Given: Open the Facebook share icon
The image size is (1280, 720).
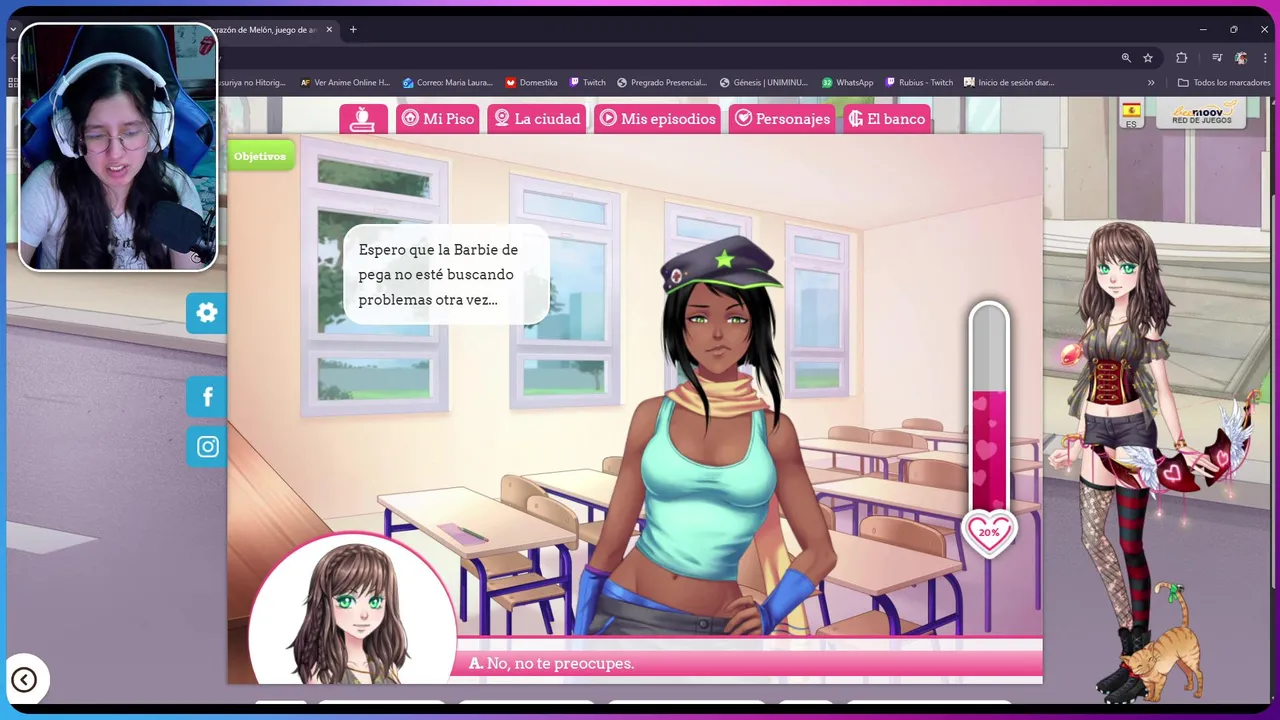Looking at the screenshot, I should point(207,397).
